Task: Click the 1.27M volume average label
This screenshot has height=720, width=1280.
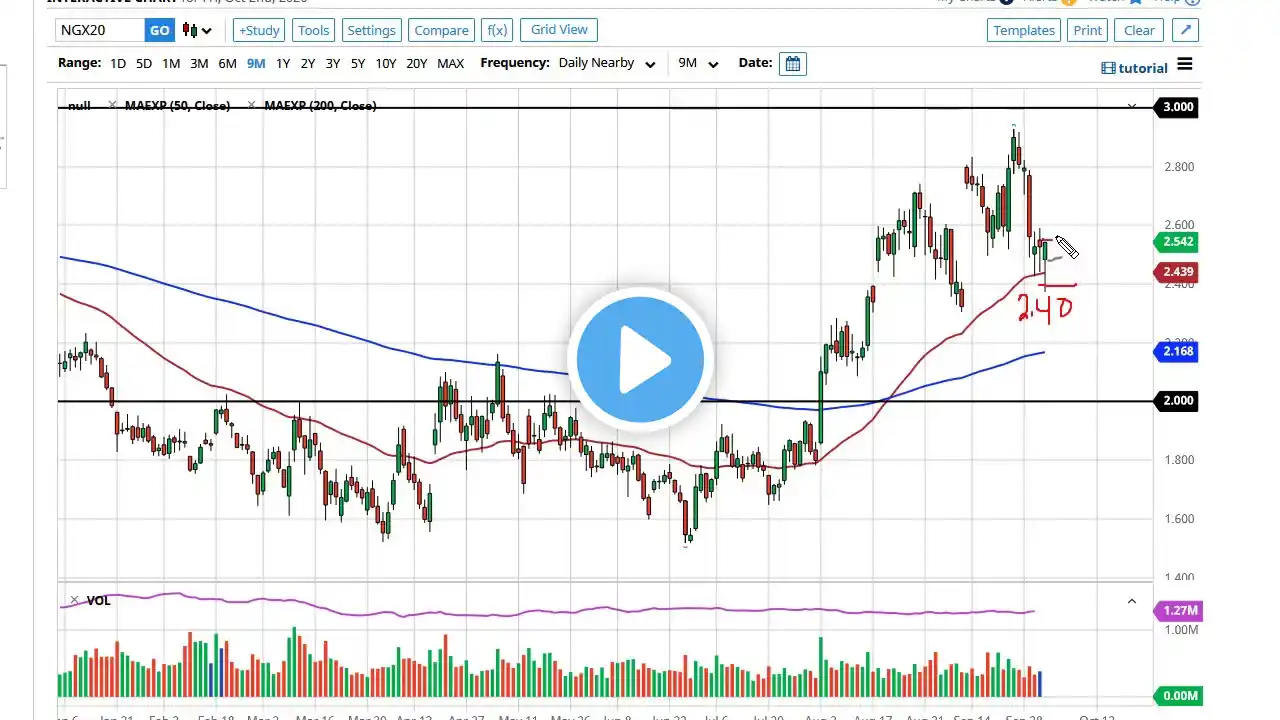Action: click(x=1177, y=611)
